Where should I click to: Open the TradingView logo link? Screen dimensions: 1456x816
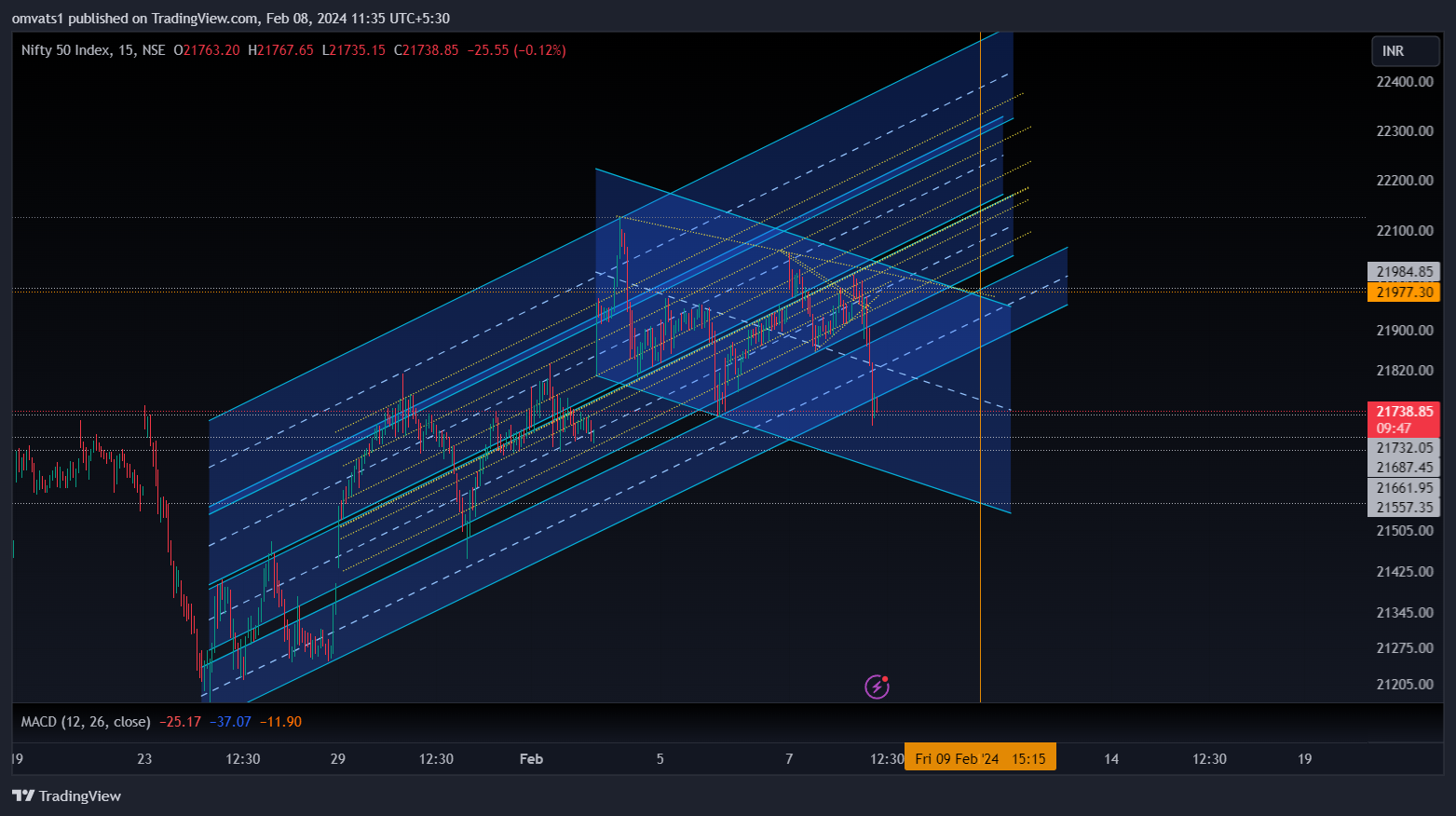(x=66, y=796)
